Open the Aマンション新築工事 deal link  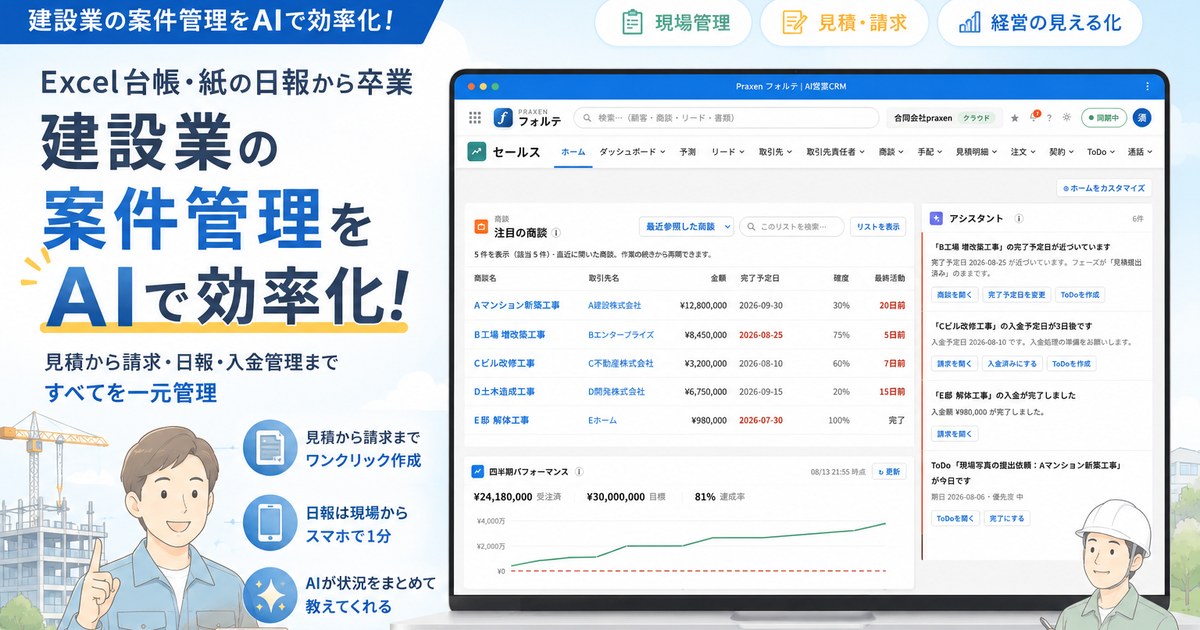[x=517, y=305]
